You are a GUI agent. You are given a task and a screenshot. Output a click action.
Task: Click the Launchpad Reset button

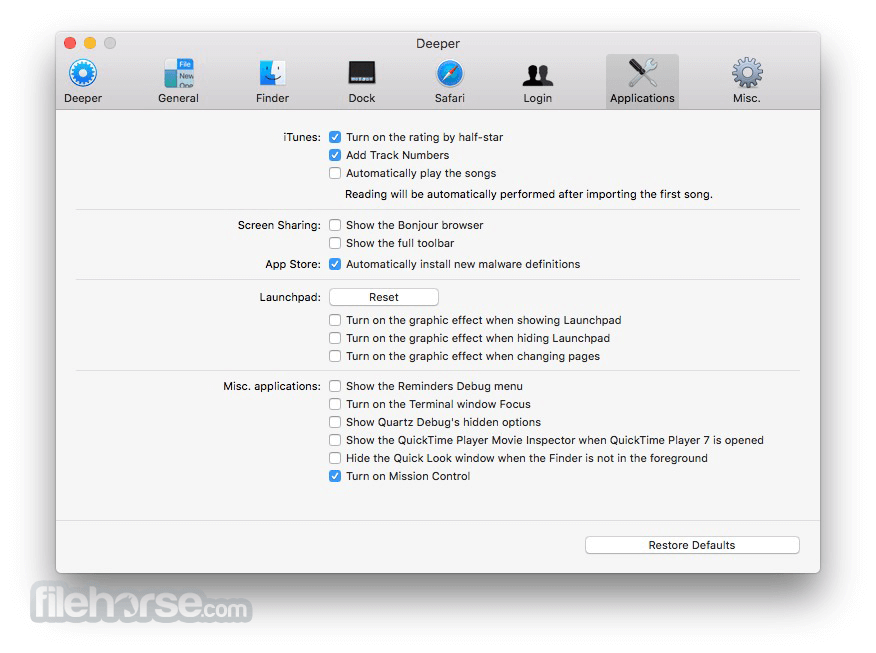click(x=384, y=297)
